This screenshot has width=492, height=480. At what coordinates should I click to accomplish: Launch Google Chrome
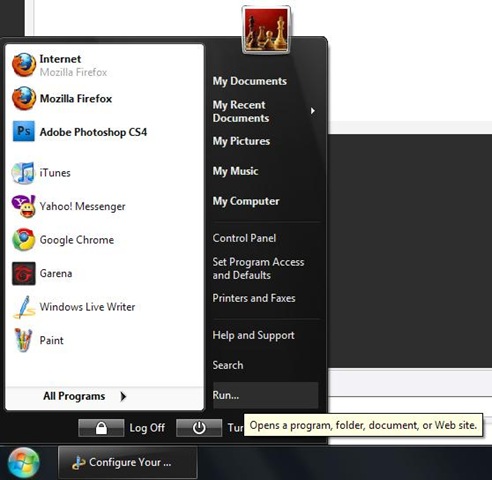(63, 240)
